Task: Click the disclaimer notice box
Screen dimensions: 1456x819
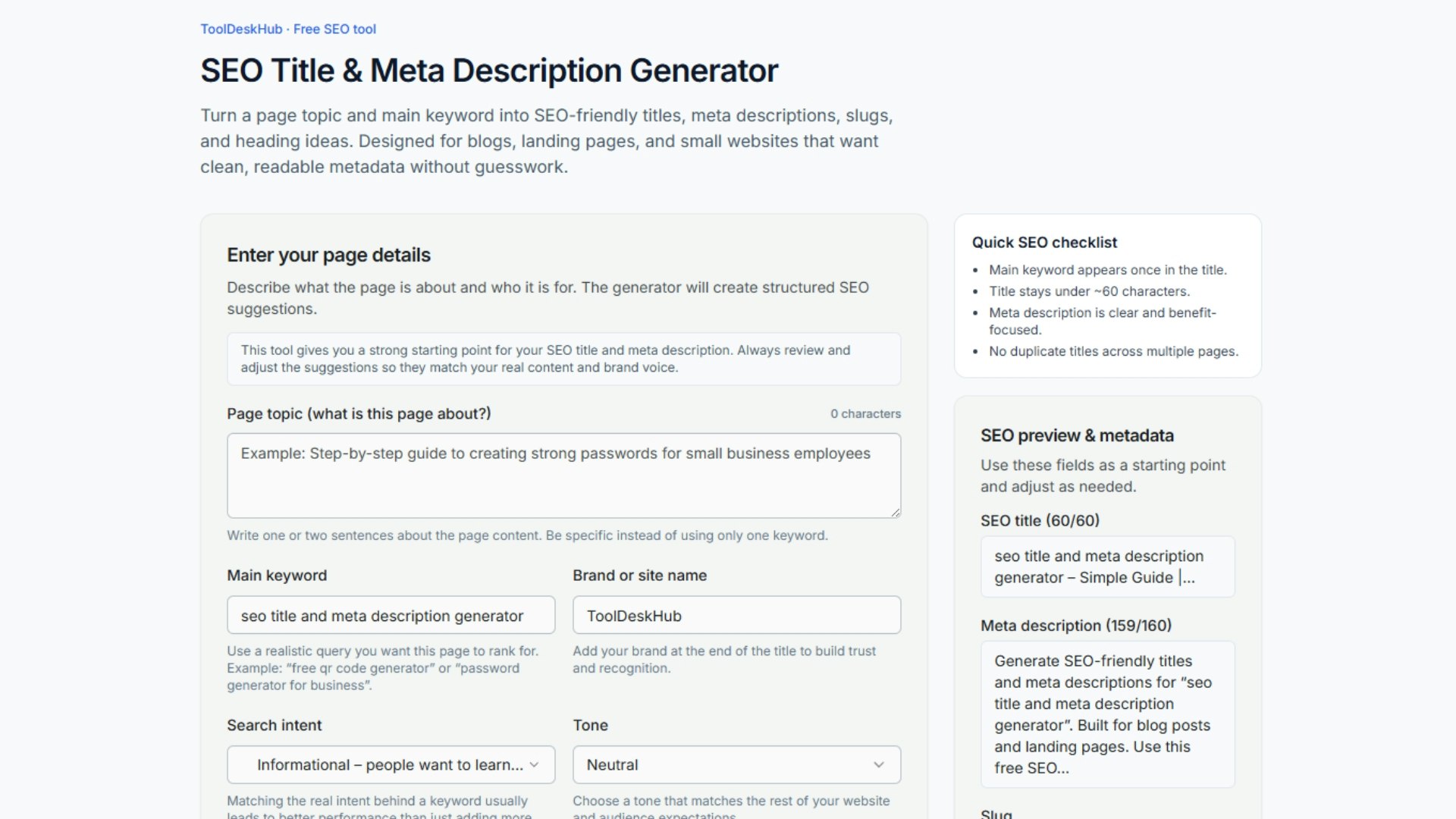Action: click(563, 359)
